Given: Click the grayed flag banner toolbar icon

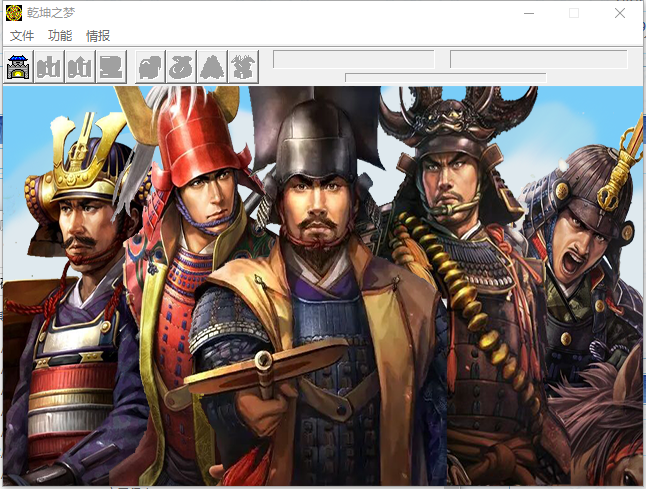Looking at the screenshot, I should (x=111, y=66).
